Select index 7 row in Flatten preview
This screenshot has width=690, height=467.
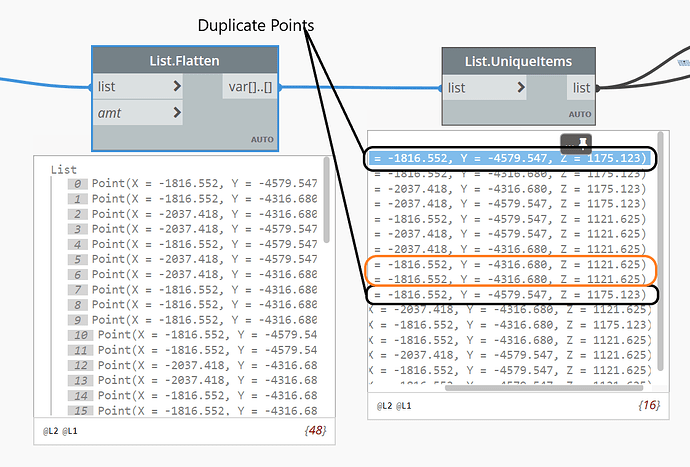(192, 290)
